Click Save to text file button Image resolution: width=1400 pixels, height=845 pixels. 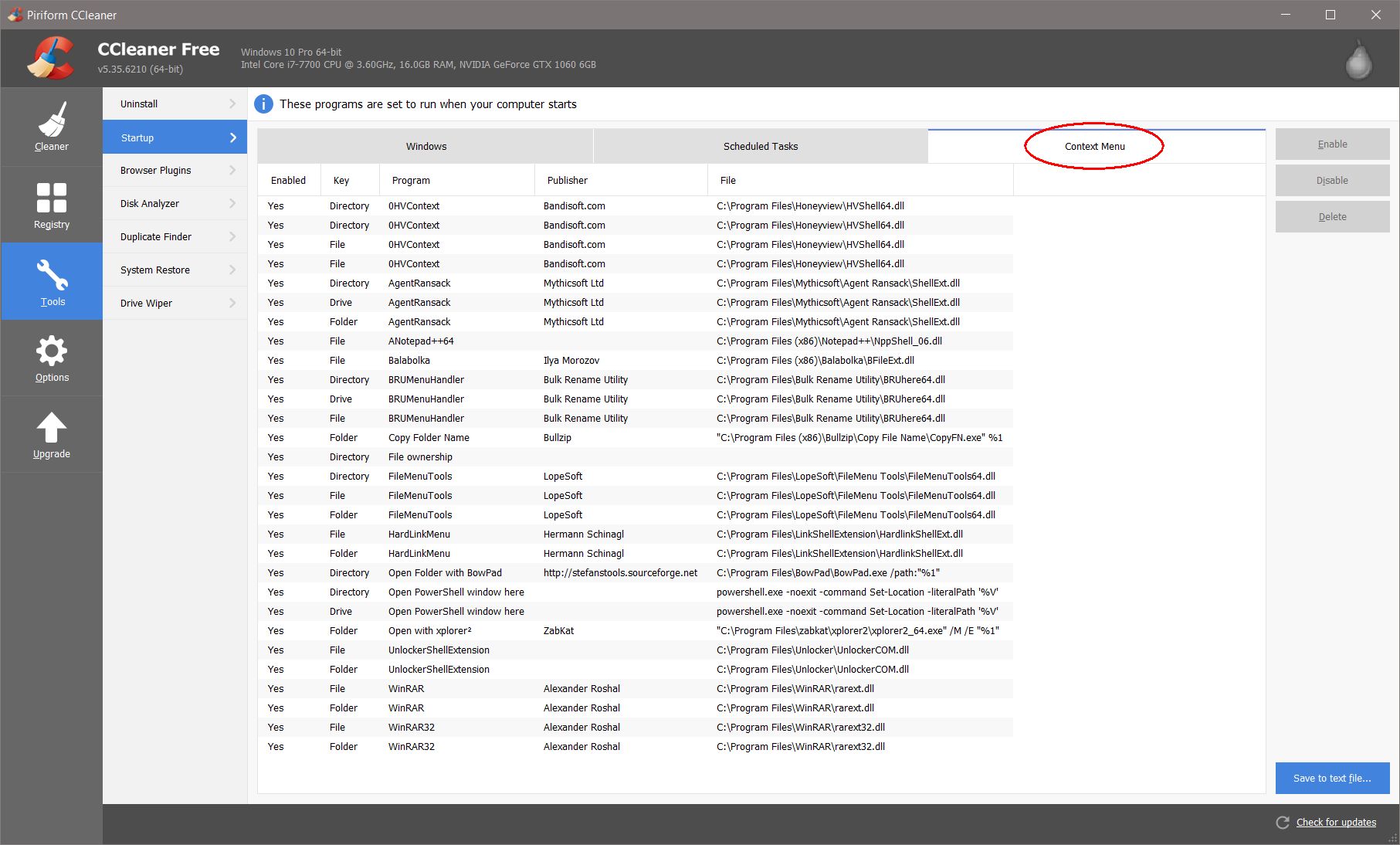[1332, 779]
